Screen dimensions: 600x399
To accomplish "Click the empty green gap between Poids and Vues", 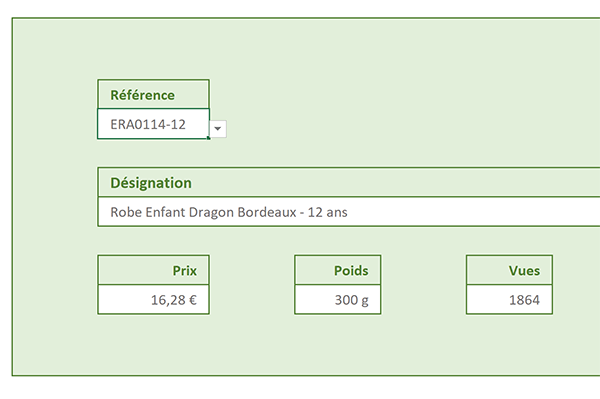I will point(424,285).
